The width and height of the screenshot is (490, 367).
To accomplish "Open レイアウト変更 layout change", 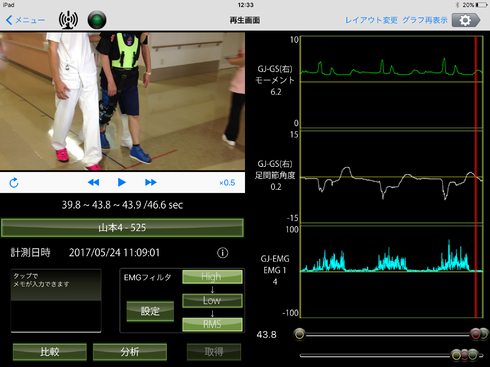I will (371, 20).
